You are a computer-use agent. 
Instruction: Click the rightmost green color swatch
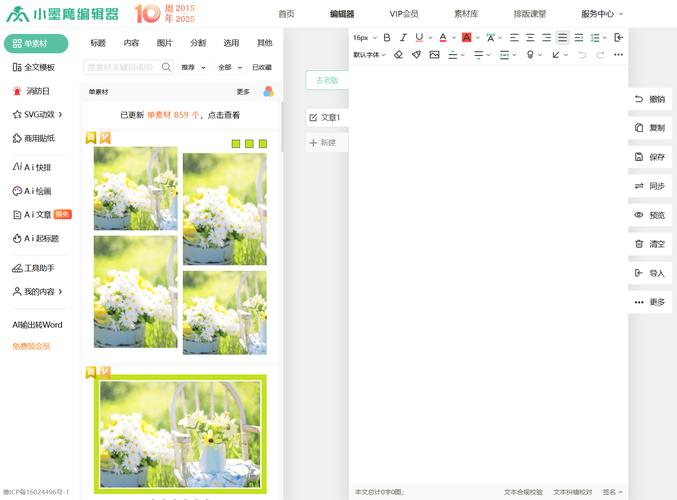[x=263, y=143]
